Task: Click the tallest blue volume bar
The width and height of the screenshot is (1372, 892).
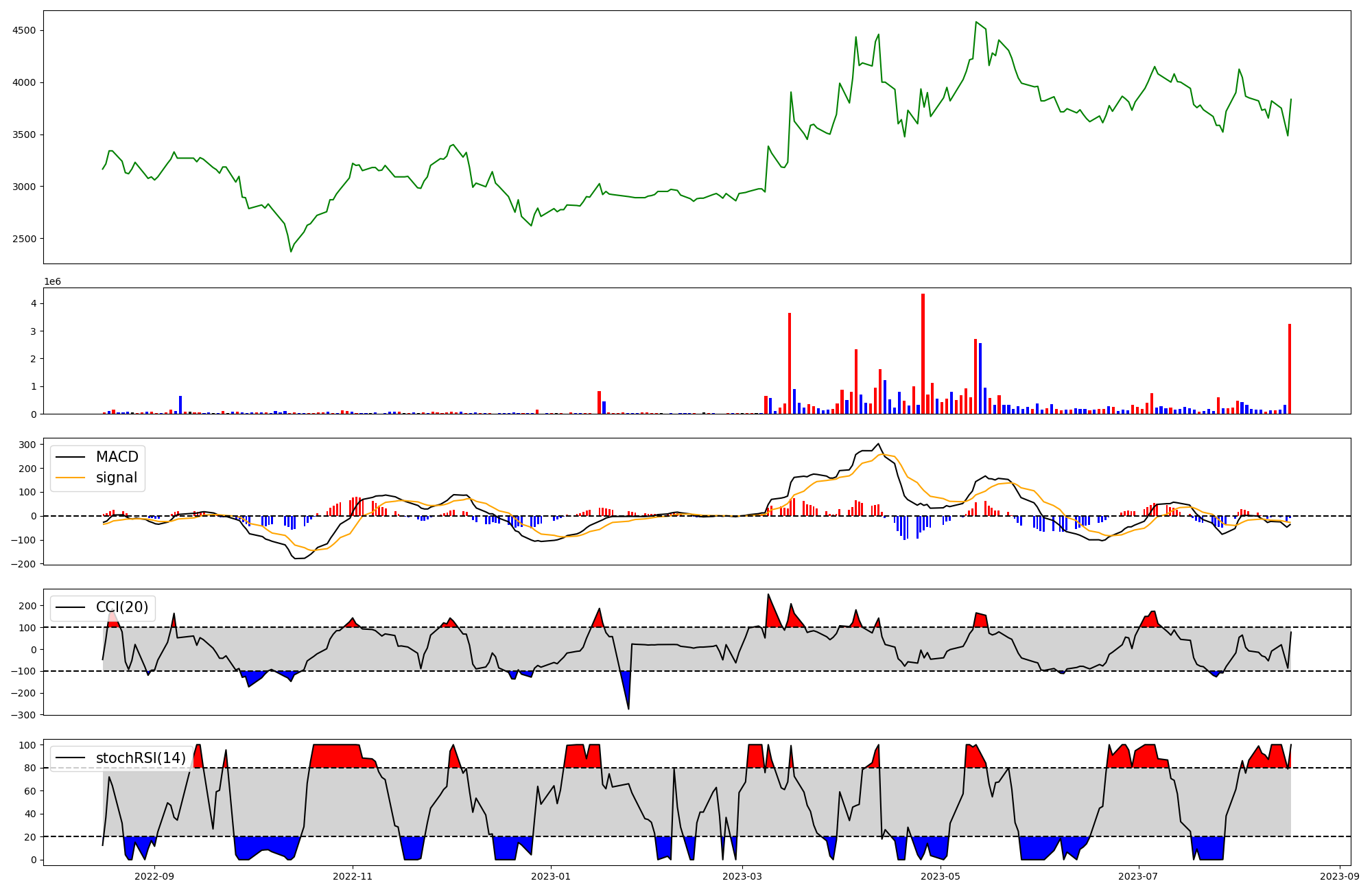Action: tap(980, 378)
